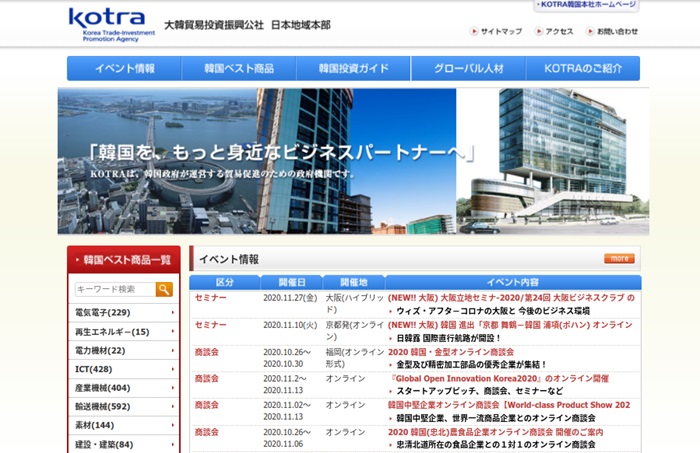Click the 2020.11.27(金) date cell
This screenshot has width=700, height=453.
[x=290, y=298]
